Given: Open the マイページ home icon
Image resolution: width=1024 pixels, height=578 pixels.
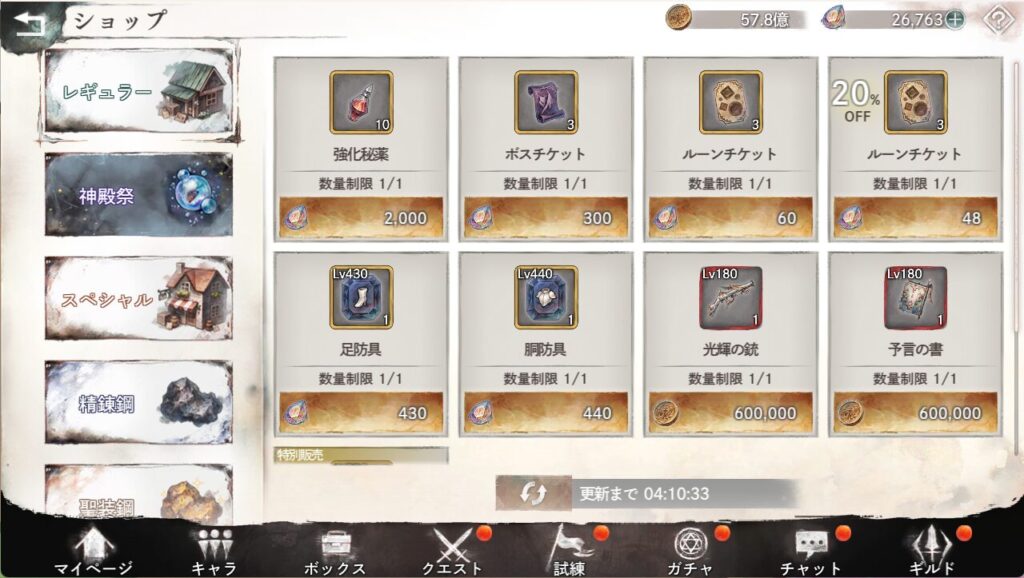Looking at the screenshot, I should (x=94, y=550).
